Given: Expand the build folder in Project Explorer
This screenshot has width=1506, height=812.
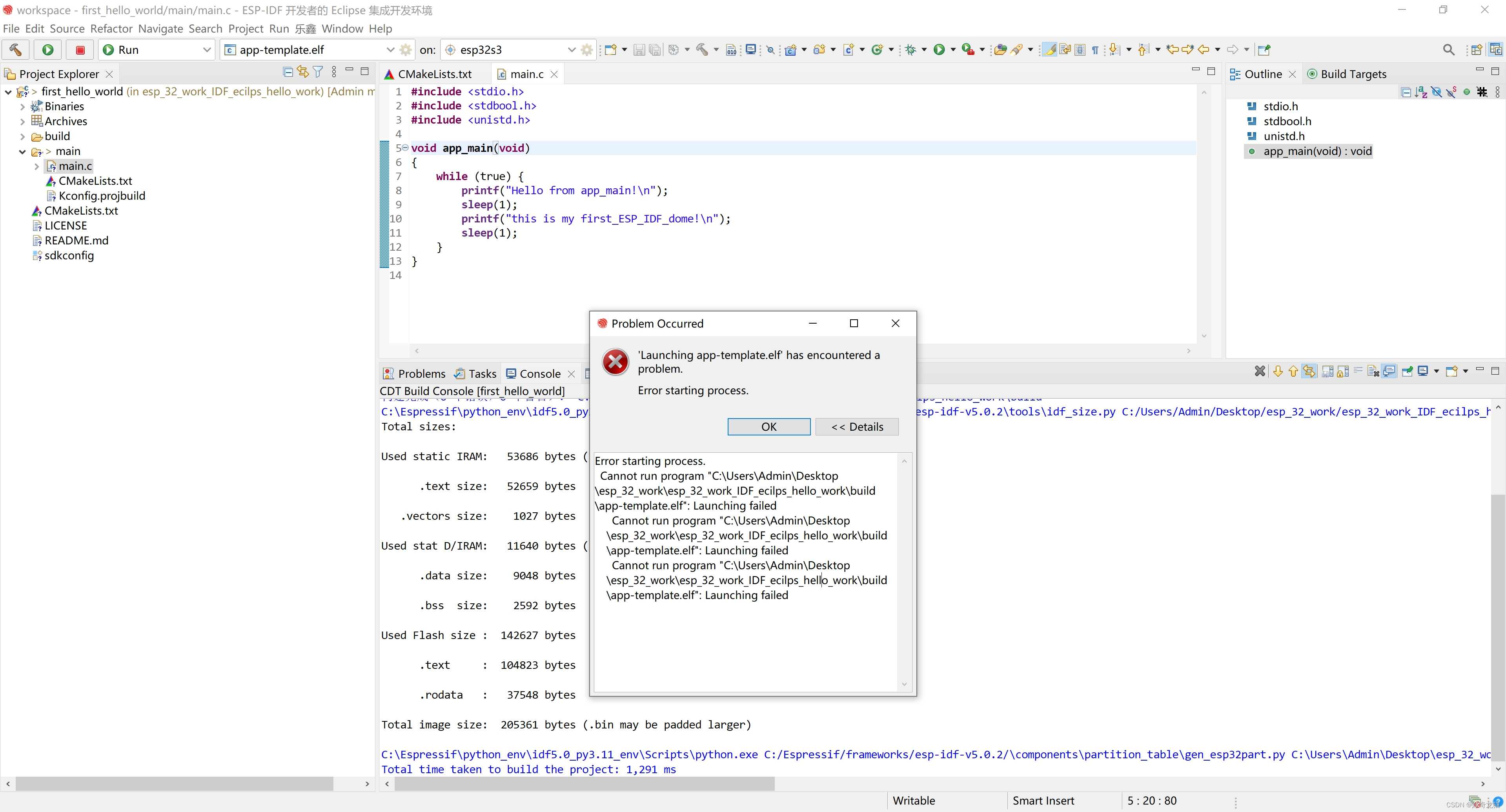Looking at the screenshot, I should (22, 136).
